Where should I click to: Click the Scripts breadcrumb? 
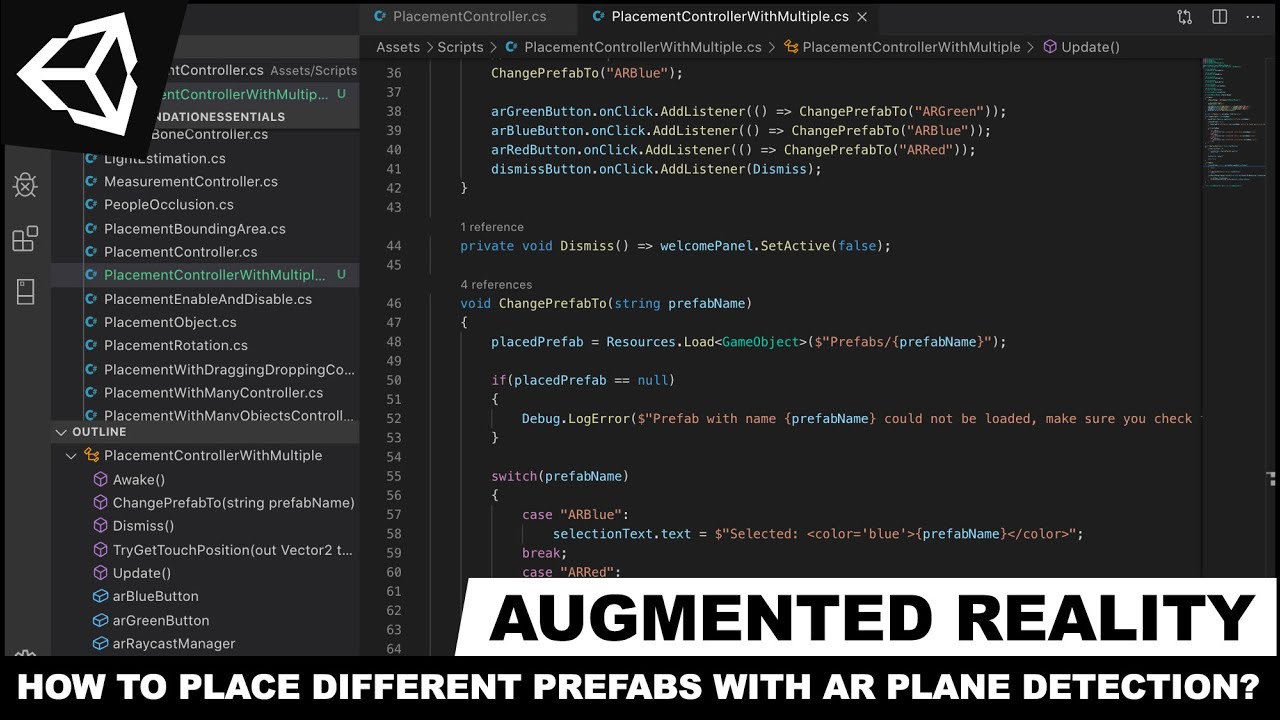click(x=460, y=47)
